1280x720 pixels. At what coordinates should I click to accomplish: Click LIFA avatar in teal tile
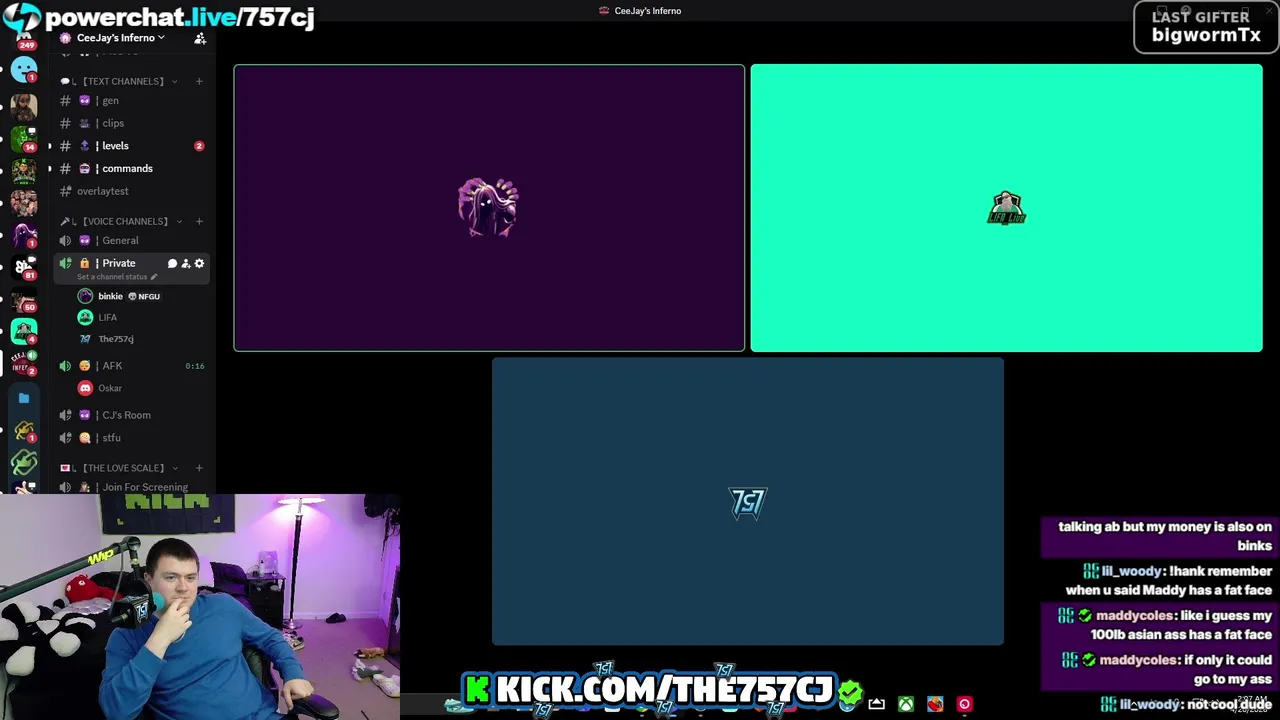point(1006,208)
